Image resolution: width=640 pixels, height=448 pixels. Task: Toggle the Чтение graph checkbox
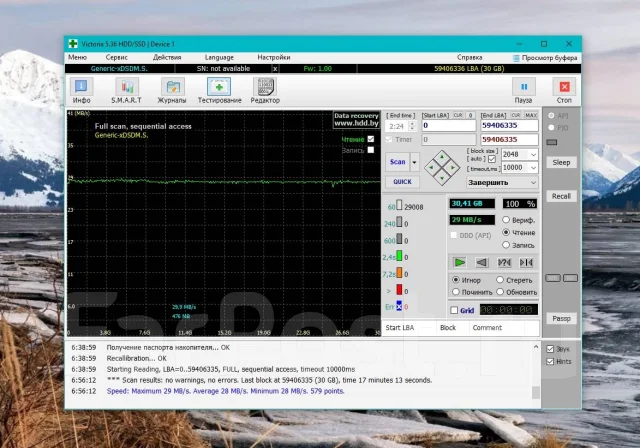pos(371,139)
